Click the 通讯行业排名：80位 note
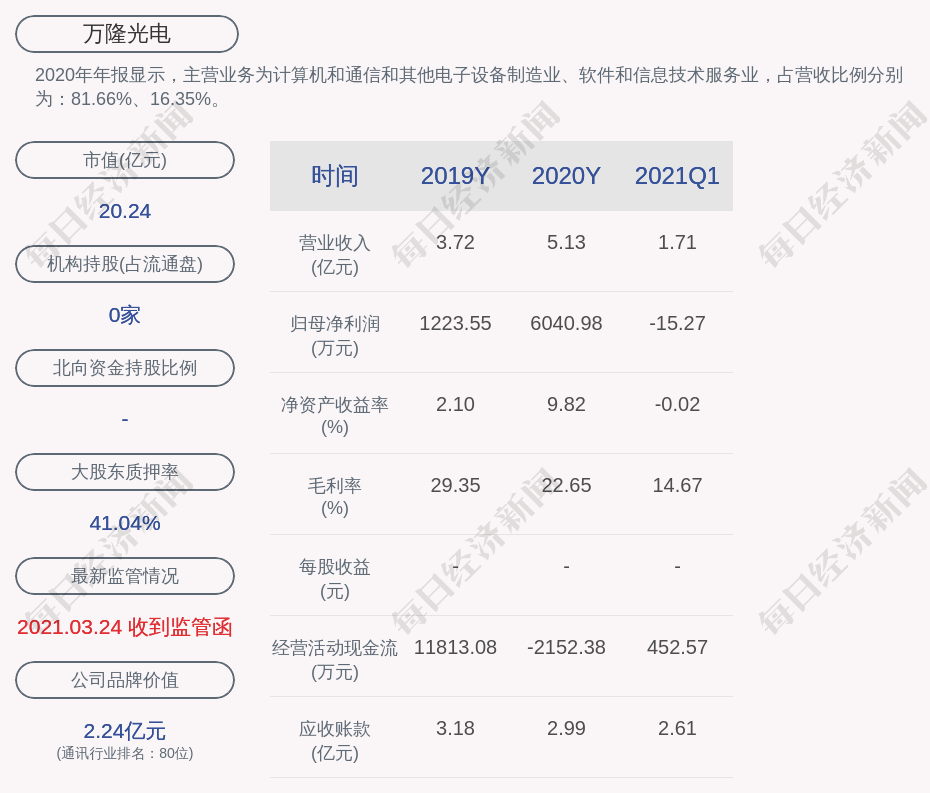 pos(125,753)
